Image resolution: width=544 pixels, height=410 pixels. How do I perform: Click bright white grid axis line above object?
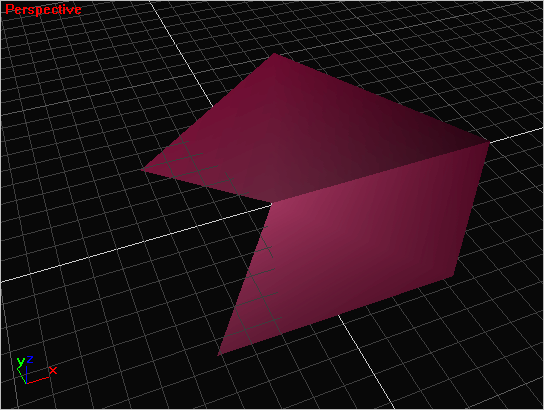[180, 54]
